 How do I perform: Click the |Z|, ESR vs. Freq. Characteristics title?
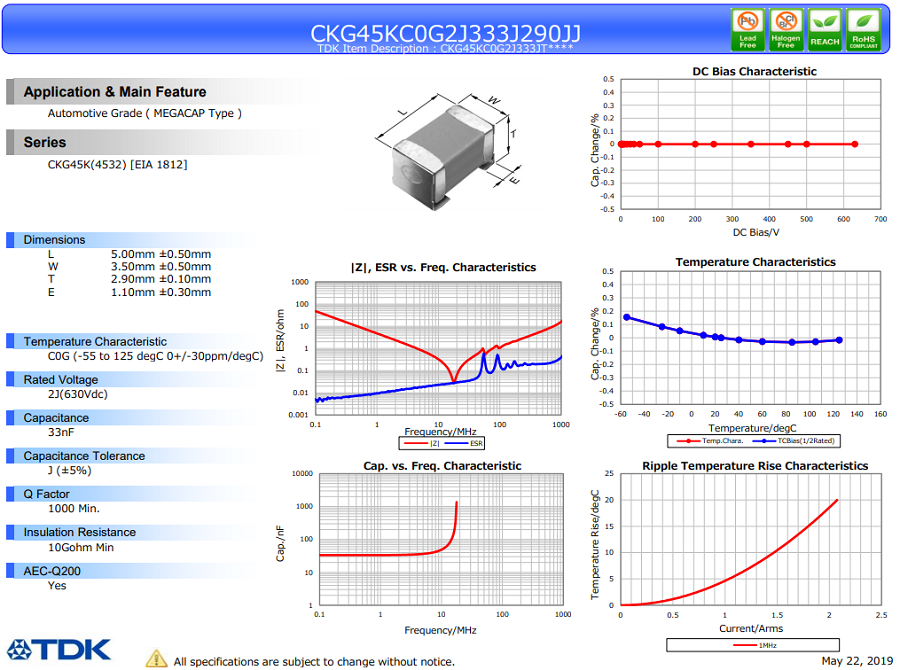443,268
